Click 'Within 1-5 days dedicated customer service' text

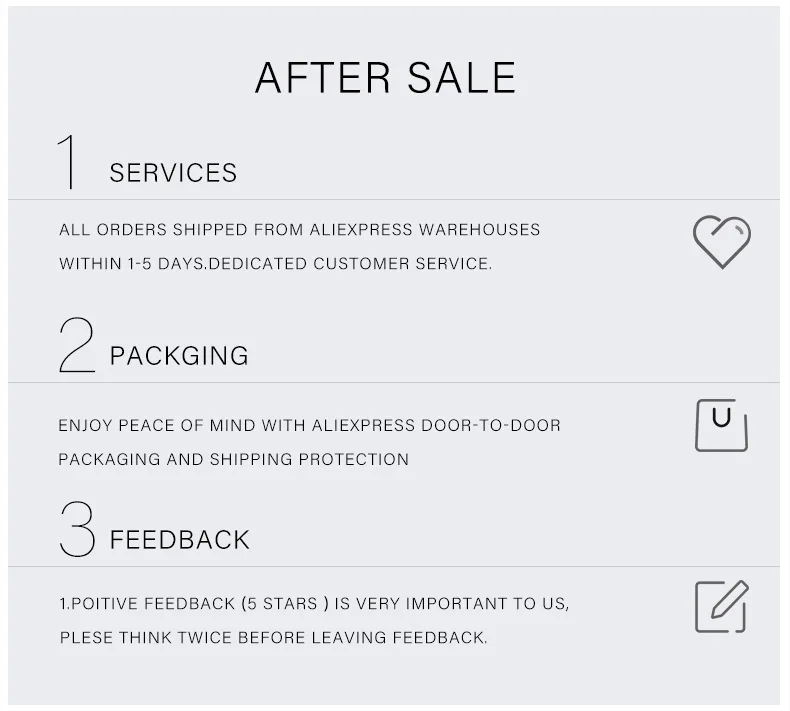pos(275,265)
